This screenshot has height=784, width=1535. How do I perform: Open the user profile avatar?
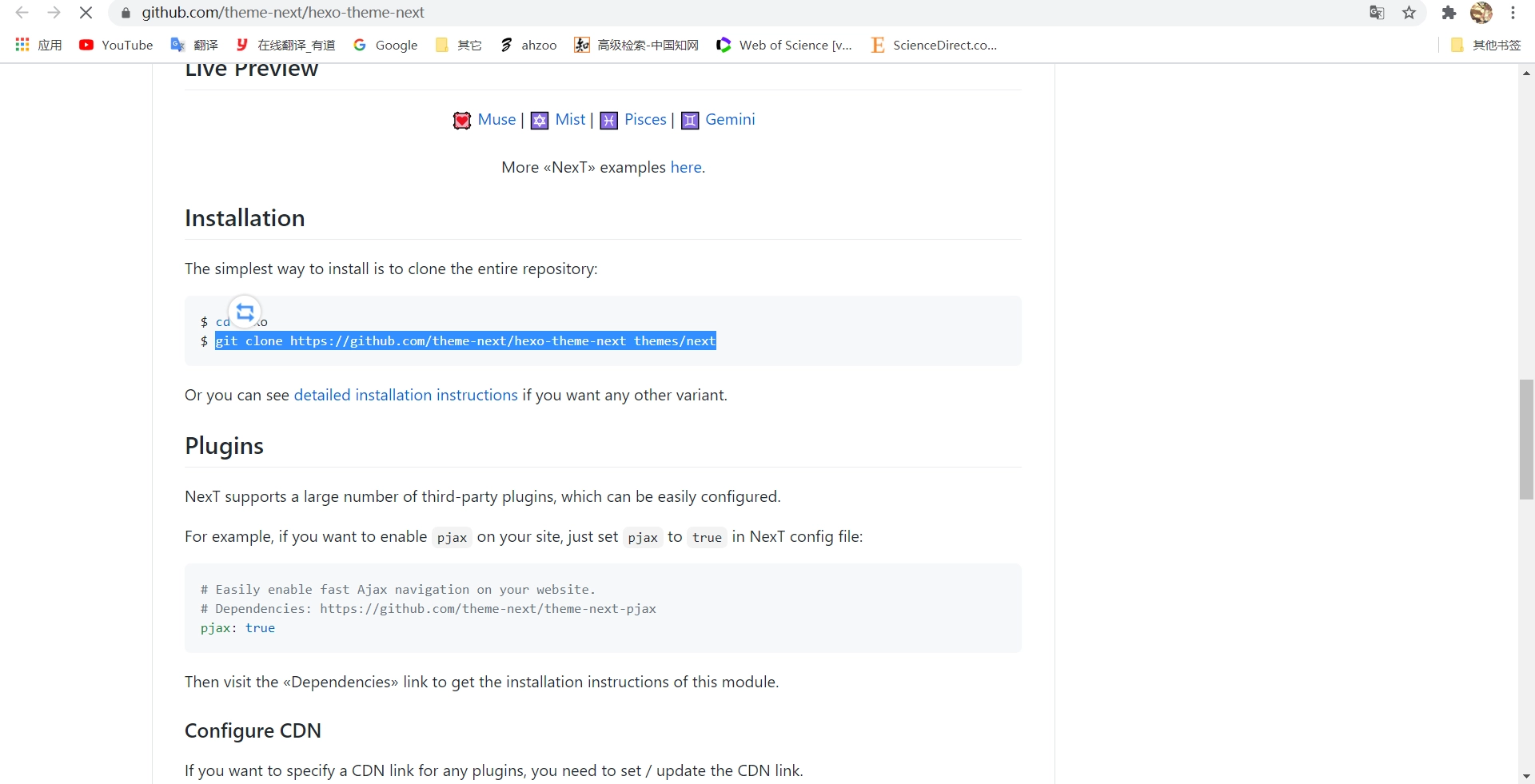pos(1481,13)
